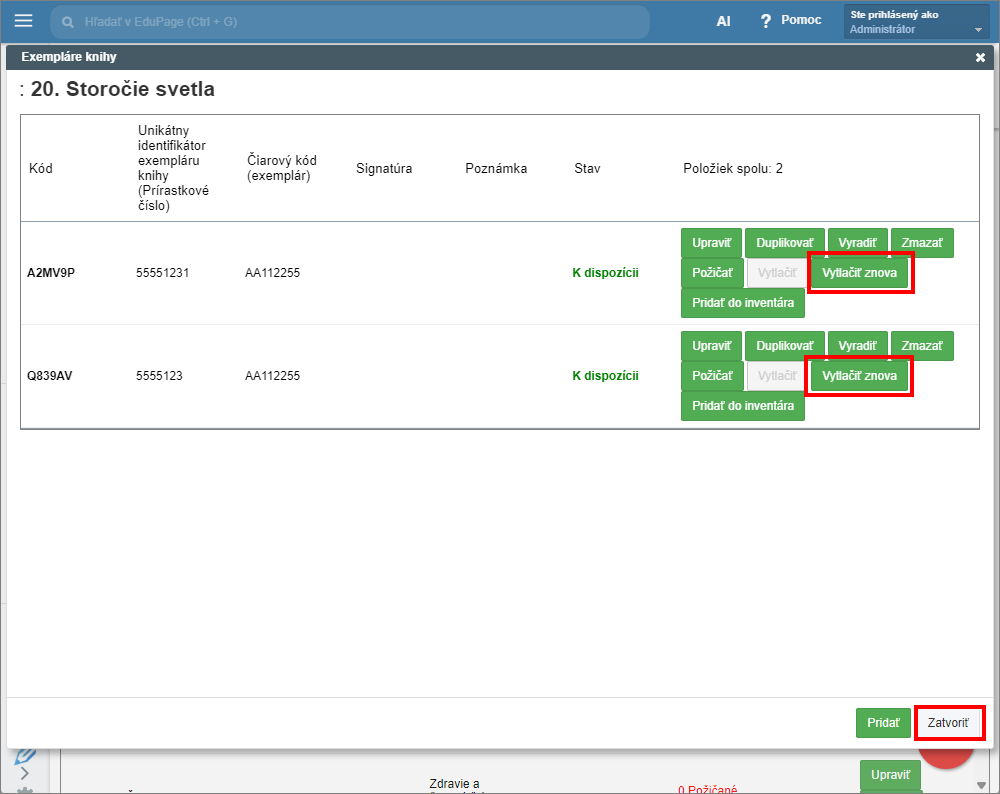Open the hamburger menu icon

23,21
